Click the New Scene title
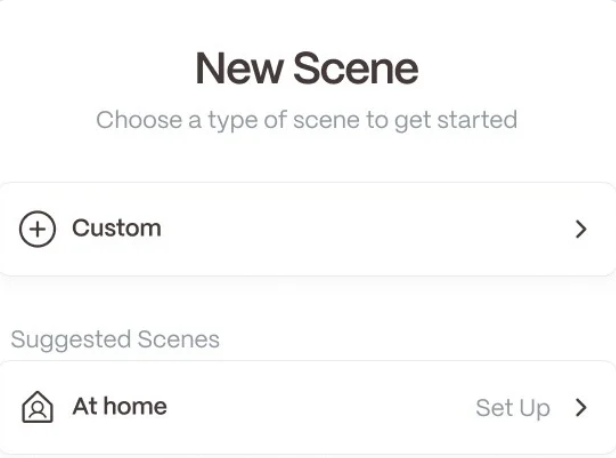This screenshot has height=458, width=616. click(307, 68)
